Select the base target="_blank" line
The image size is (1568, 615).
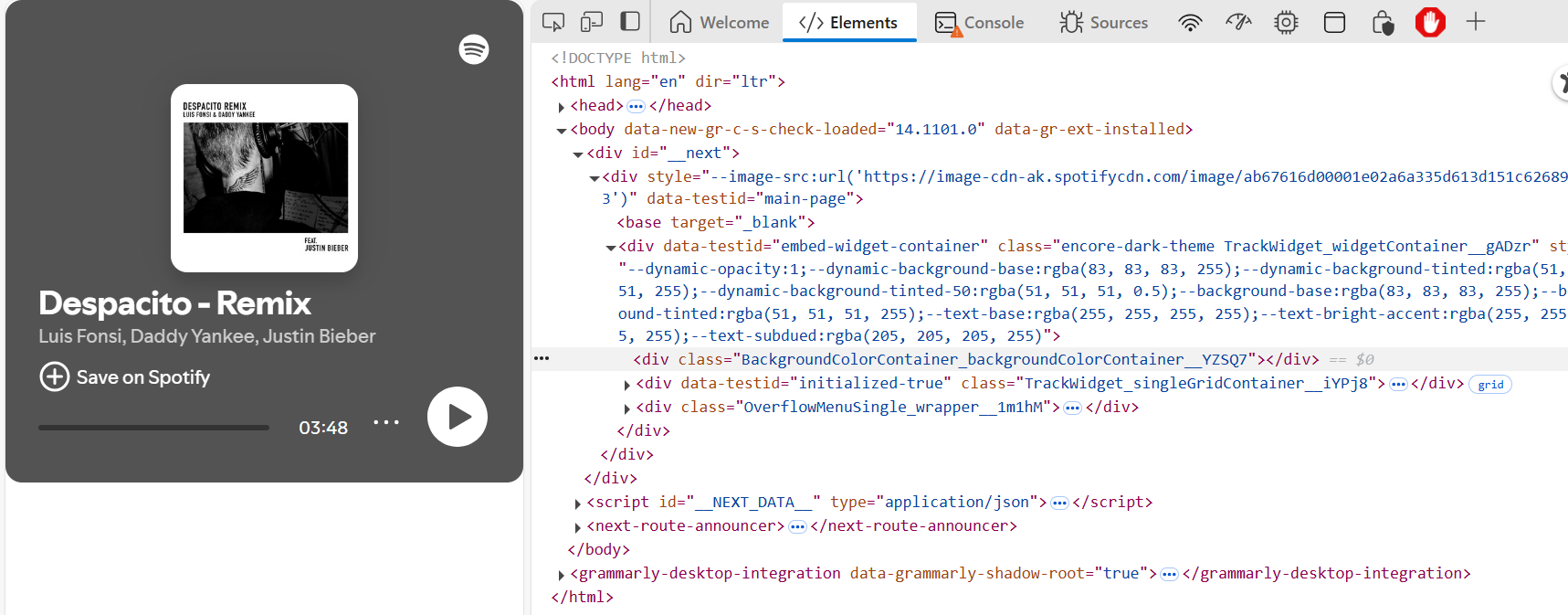click(x=716, y=222)
